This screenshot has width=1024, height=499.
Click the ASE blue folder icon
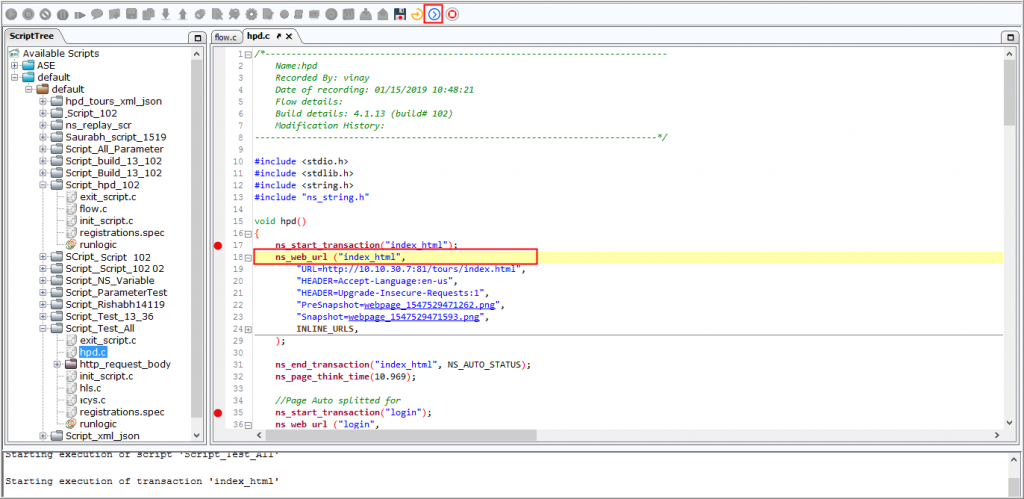click(28, 65)
